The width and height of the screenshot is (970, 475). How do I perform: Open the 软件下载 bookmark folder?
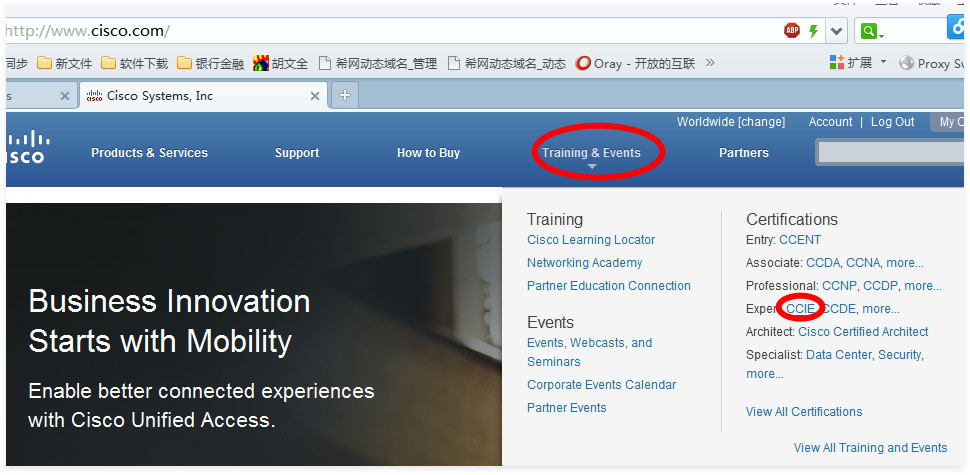(134, 63)
